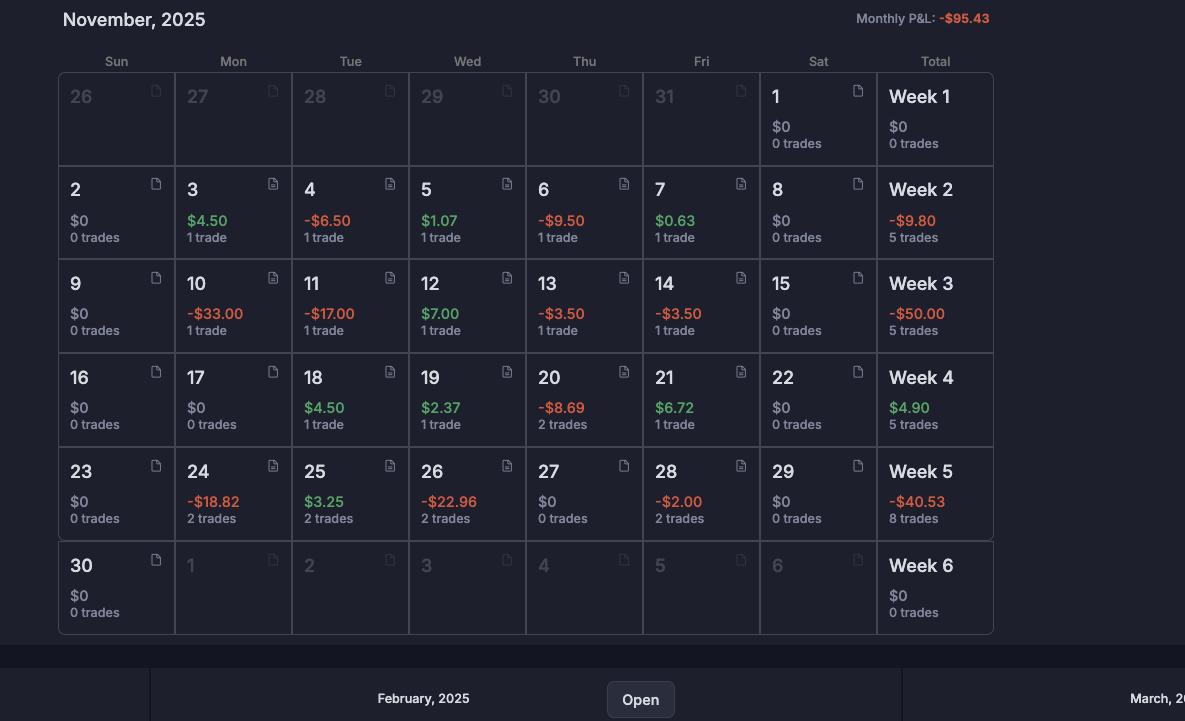
Task: Select the Week 5 summary with 8 trades
Action: point(935,494)
